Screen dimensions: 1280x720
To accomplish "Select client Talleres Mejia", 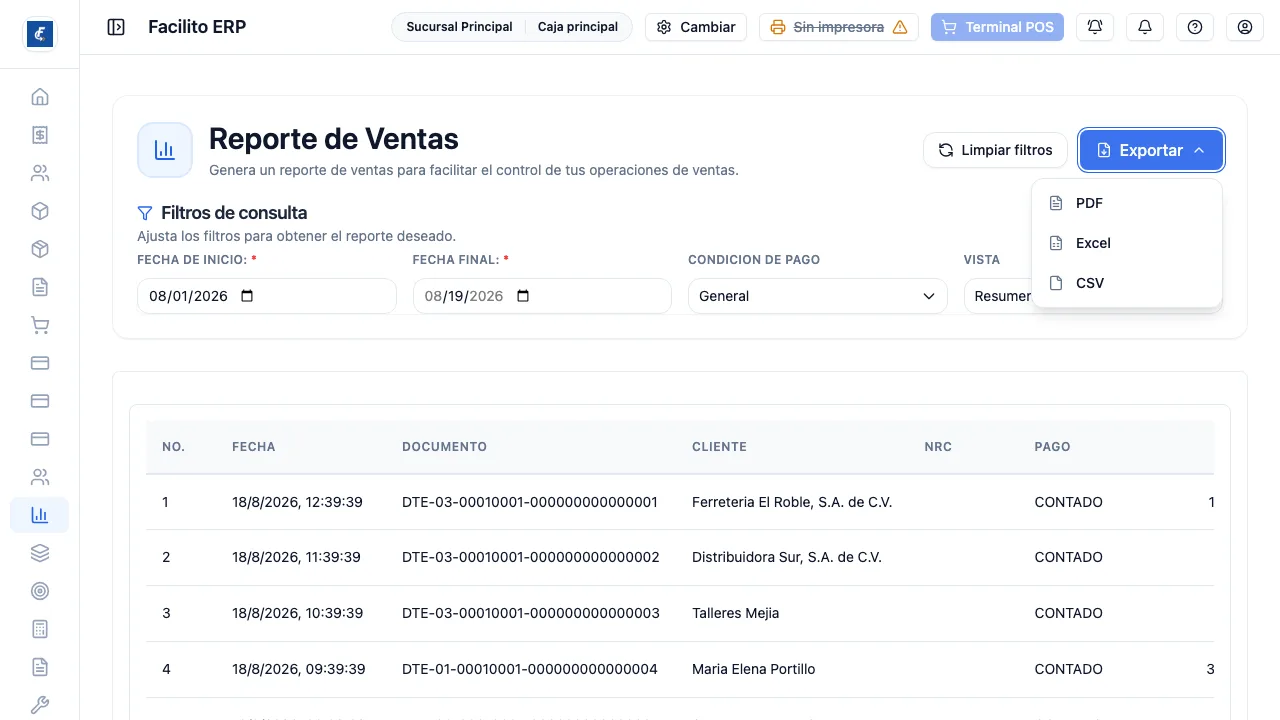I will pyautogui.click(x=735, y=613).
